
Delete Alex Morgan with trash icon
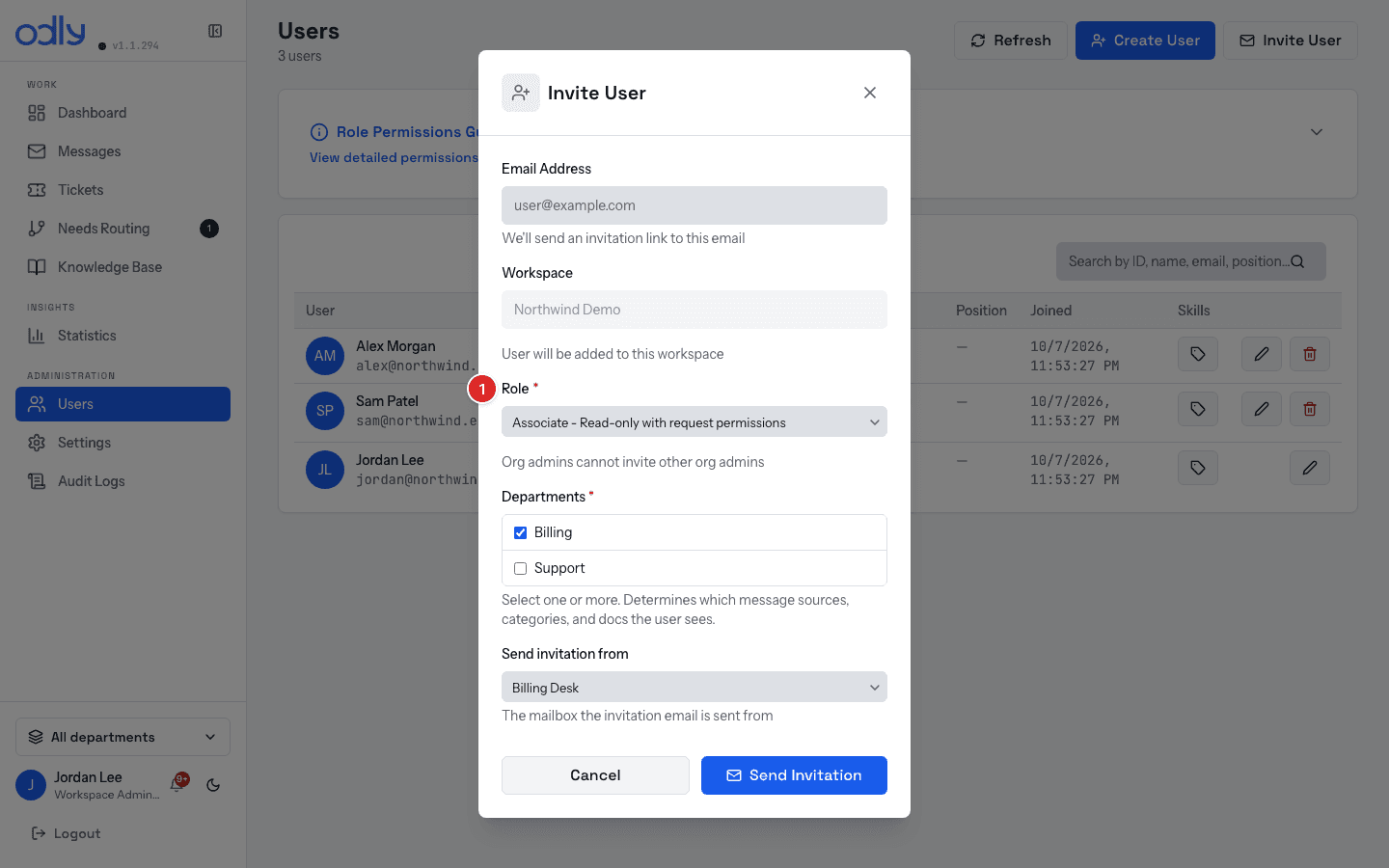(1310, 354)
